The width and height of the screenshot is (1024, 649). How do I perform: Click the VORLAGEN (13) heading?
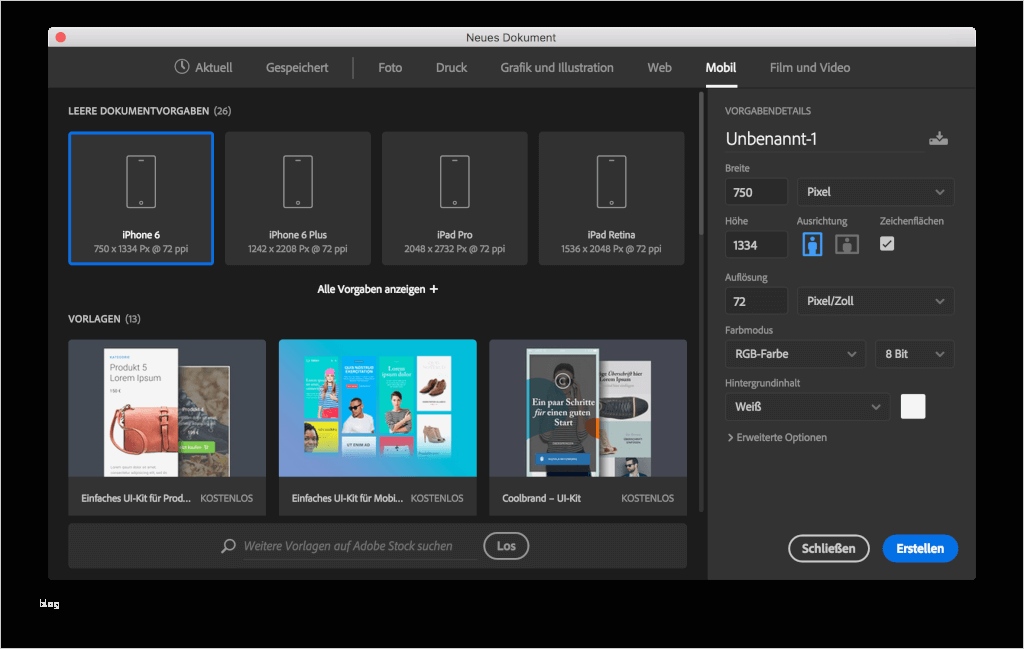point(104,319)
